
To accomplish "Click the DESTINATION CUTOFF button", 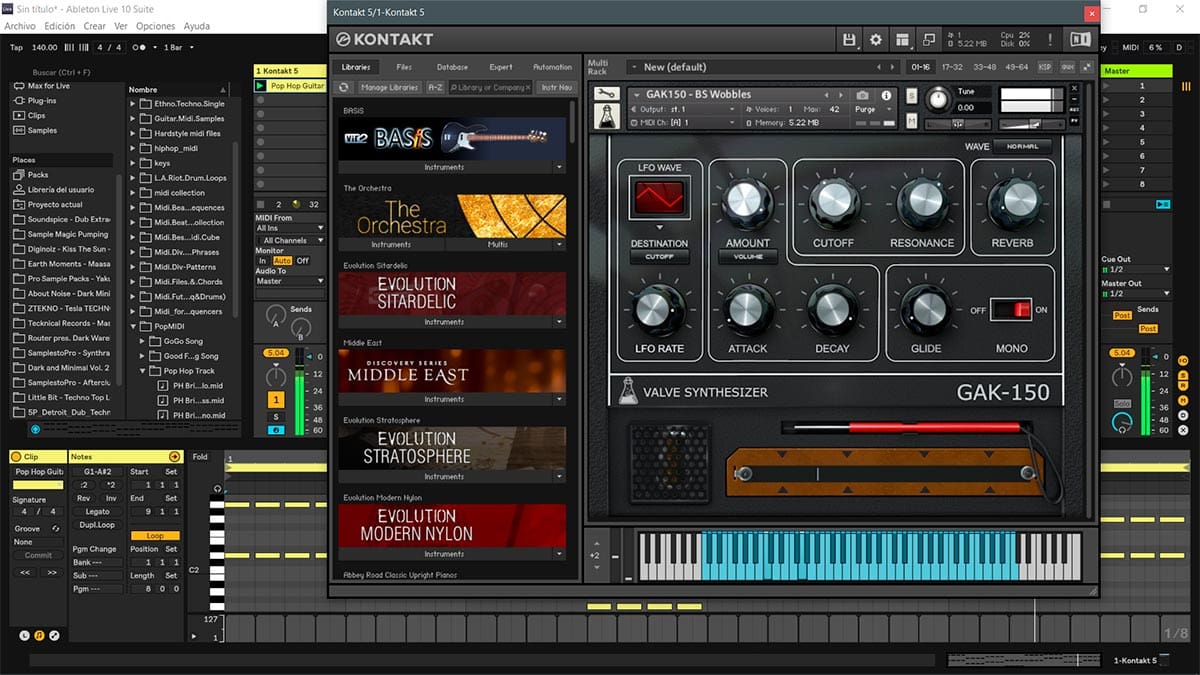I will (x=659, y=257).
